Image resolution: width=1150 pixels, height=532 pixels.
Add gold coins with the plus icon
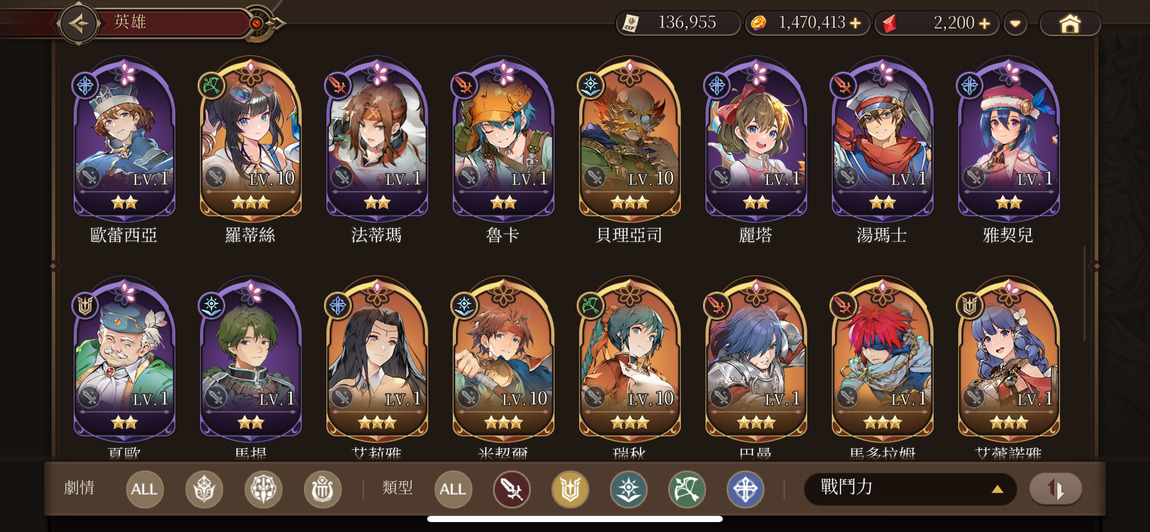[855, 23]
